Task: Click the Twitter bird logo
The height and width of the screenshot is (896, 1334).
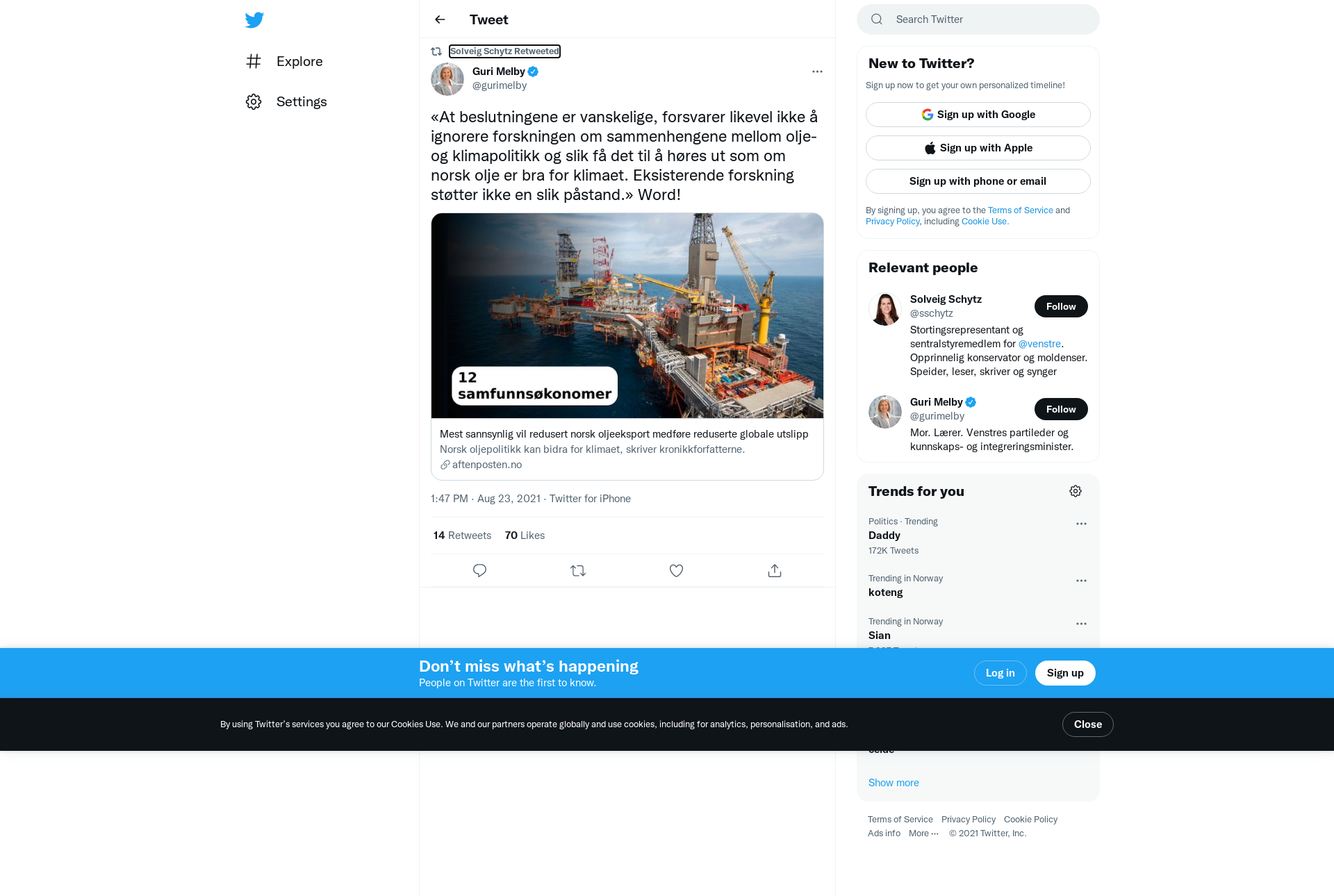Action: click(x=254, y=19)
